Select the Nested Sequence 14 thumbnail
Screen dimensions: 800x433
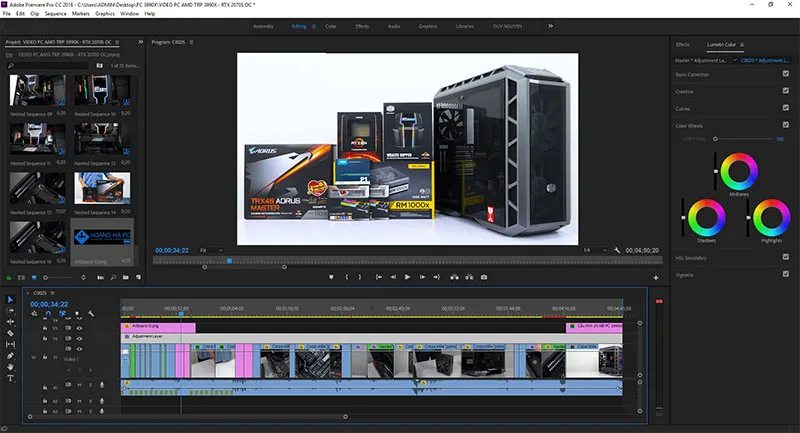[x=102, y=188]
